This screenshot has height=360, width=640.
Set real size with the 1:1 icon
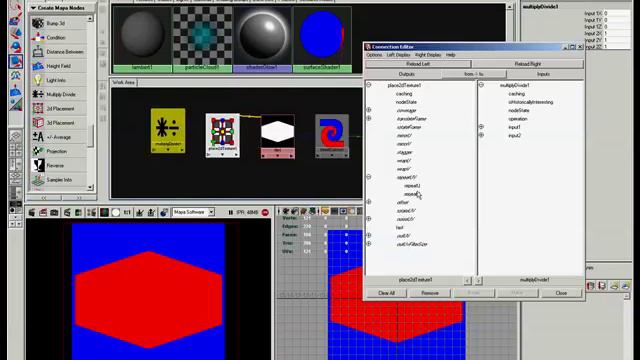127,212
